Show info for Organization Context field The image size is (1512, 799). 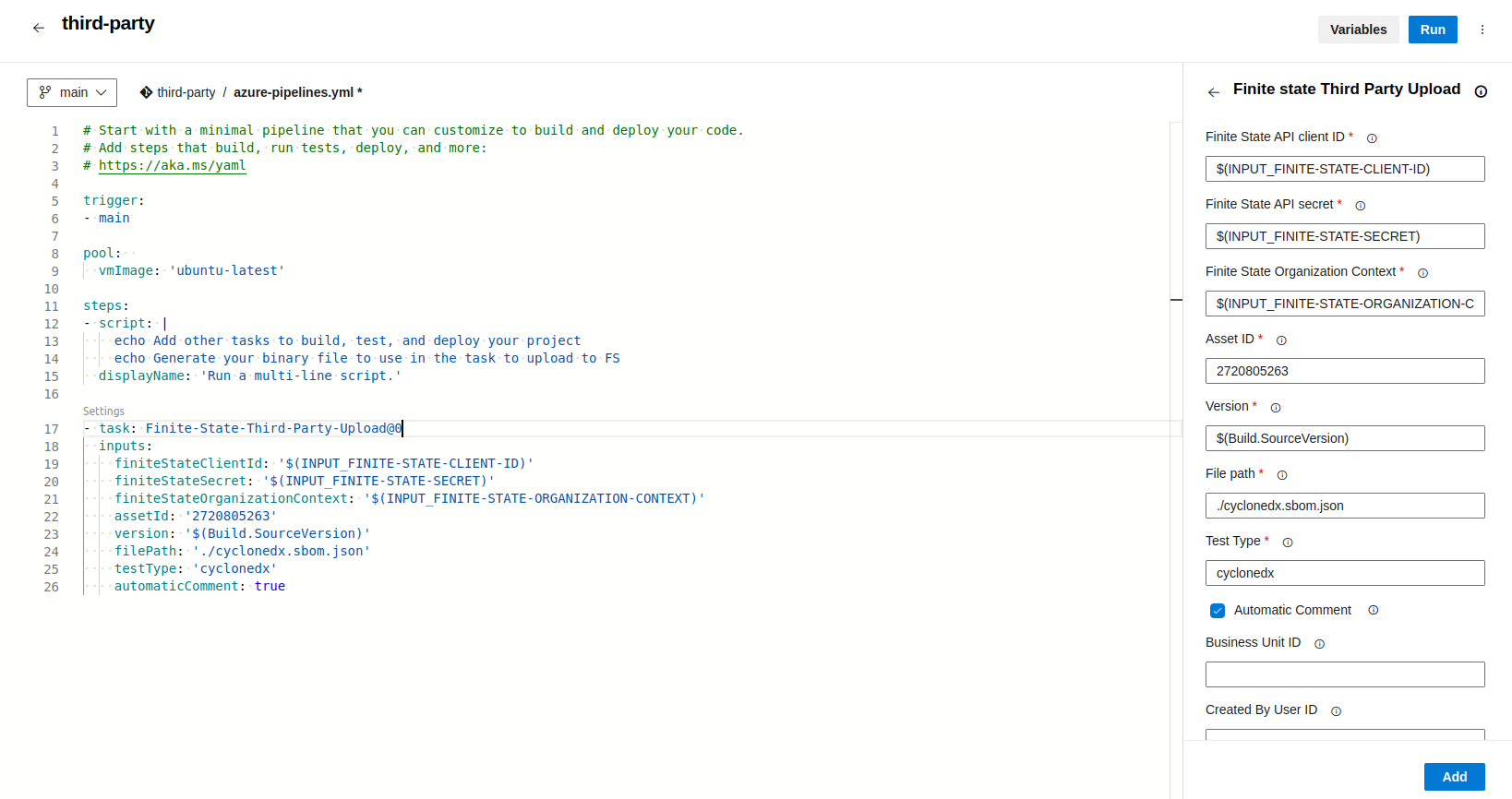tap(1422, 273)
